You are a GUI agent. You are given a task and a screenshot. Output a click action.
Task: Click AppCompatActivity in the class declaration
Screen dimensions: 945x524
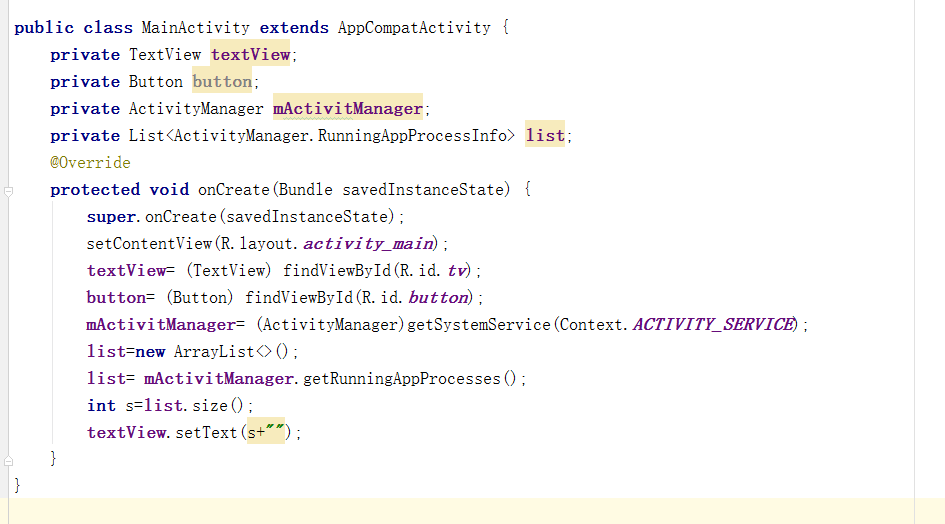click(414, 28)
